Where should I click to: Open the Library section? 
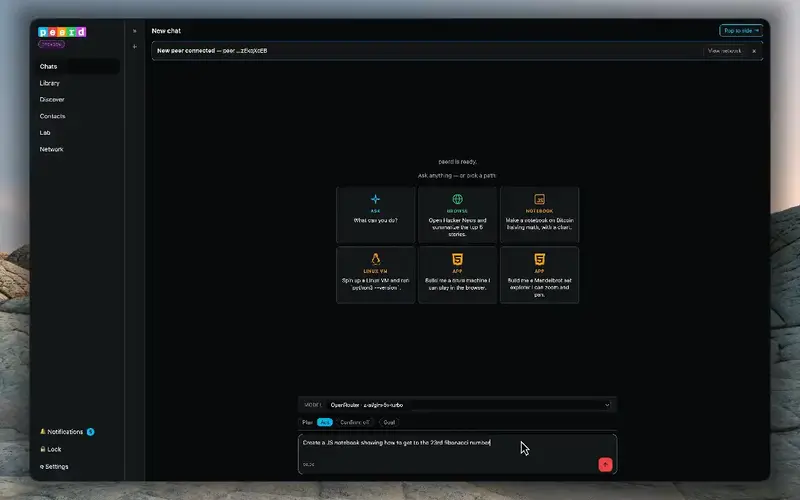coord(49,83)
